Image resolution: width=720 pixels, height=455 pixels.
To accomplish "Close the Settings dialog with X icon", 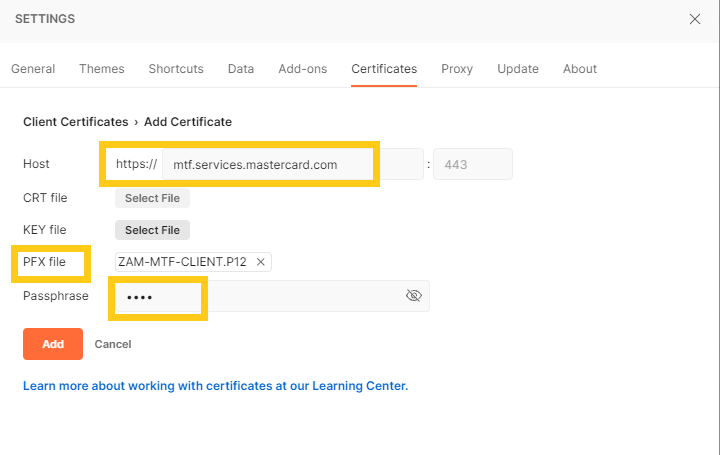I will coord(695,19).
